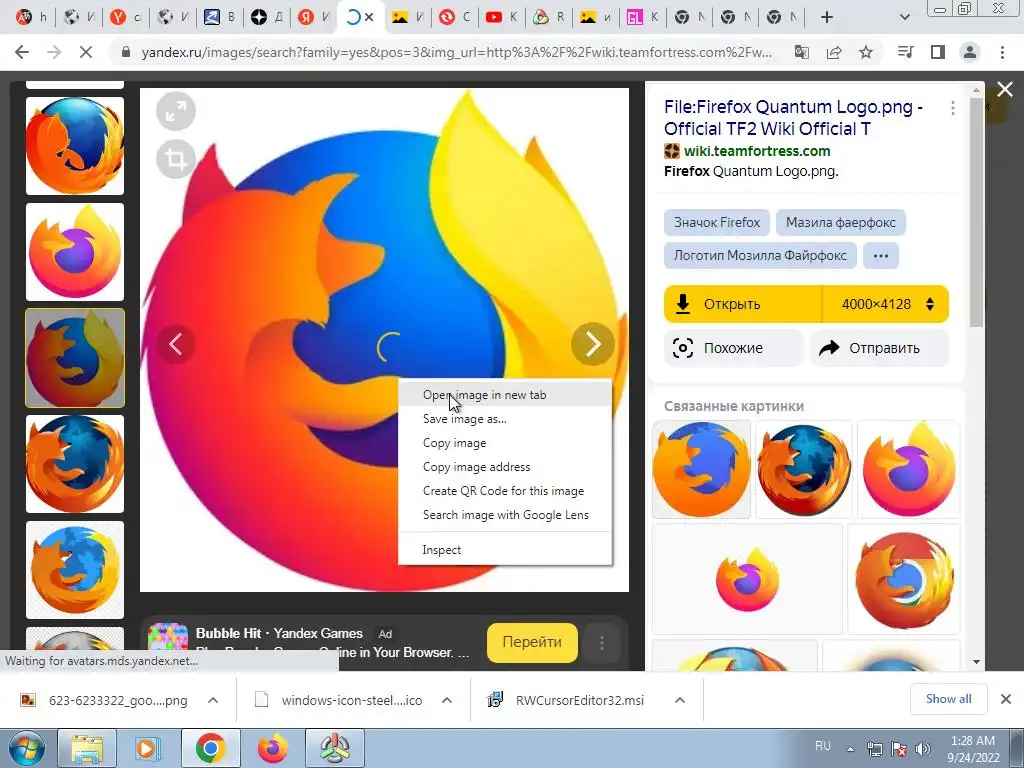The image size is (1024, 768).
Task: Close the image viewer with X
Action: pos(1005,89)
